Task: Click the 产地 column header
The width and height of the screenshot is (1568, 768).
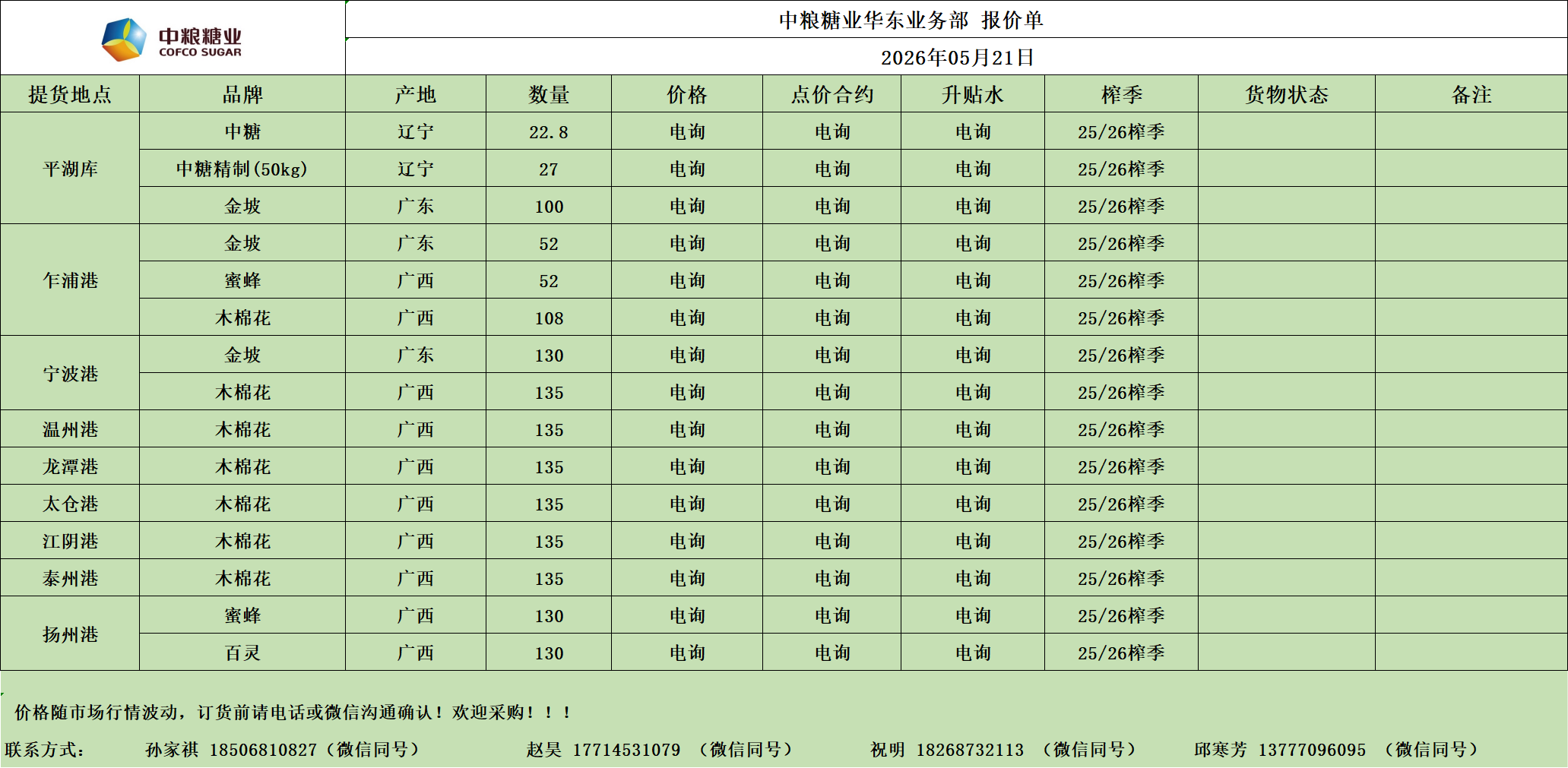Action: [416, 94]
